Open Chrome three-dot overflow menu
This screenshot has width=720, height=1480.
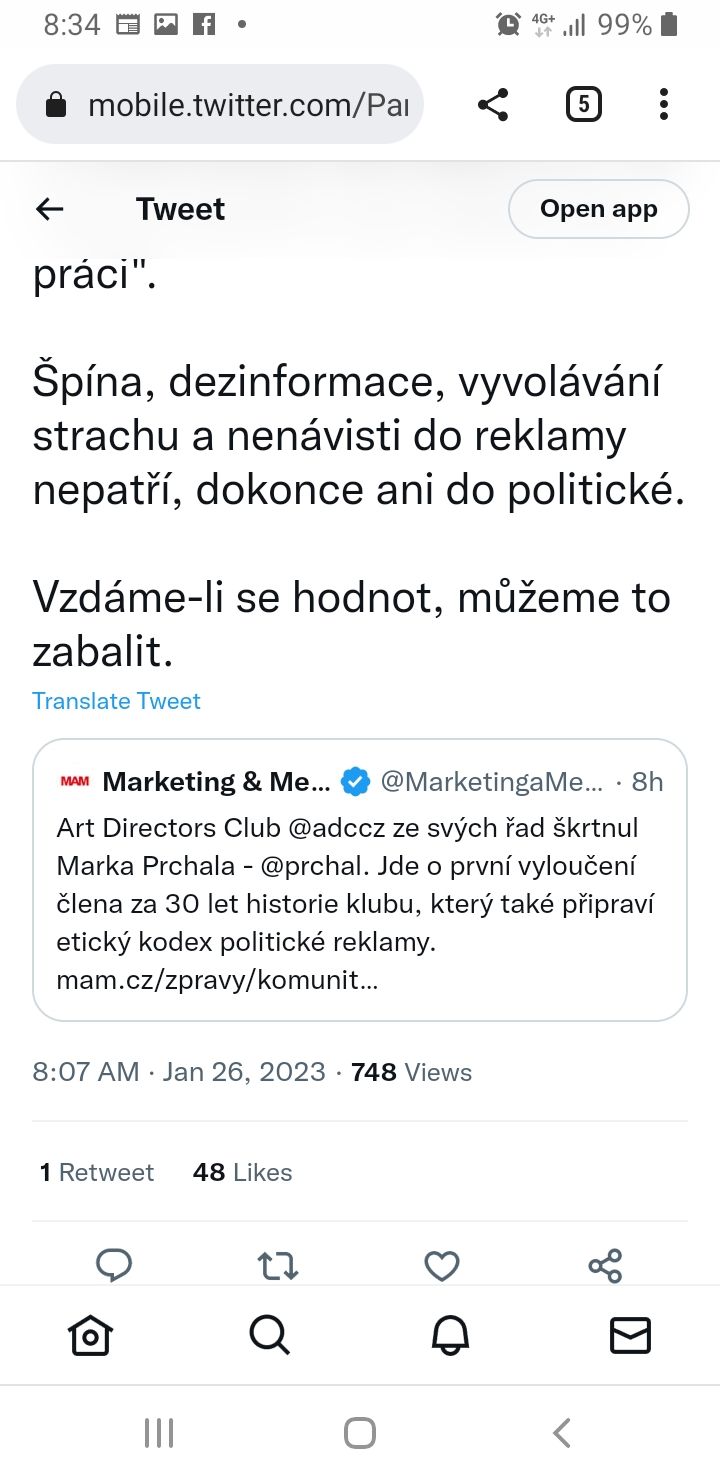point(664,104)
